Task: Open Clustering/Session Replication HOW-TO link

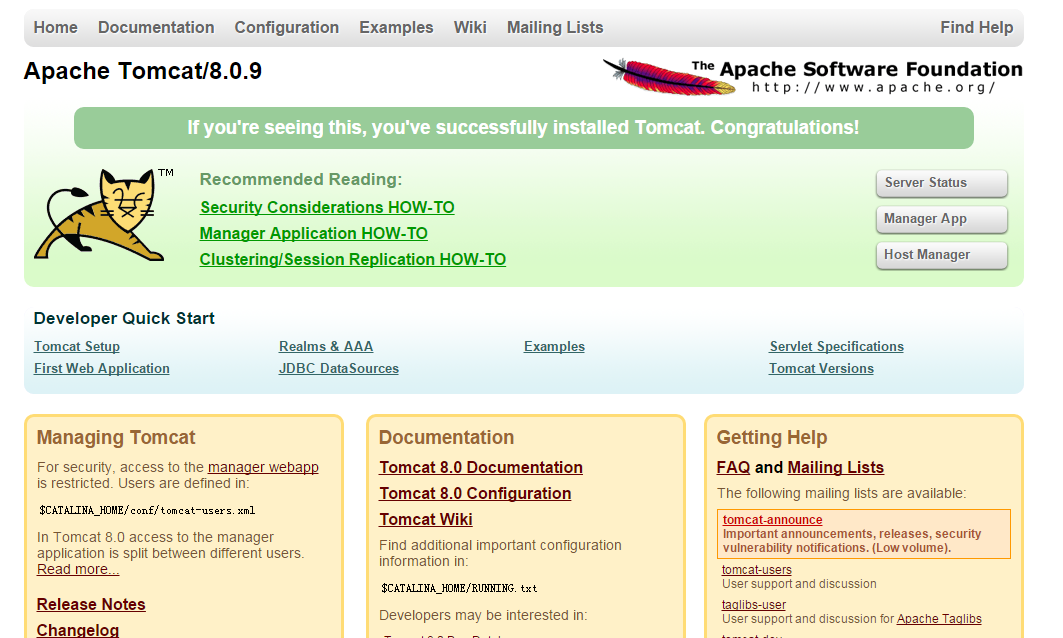Action: coord(353,260)
